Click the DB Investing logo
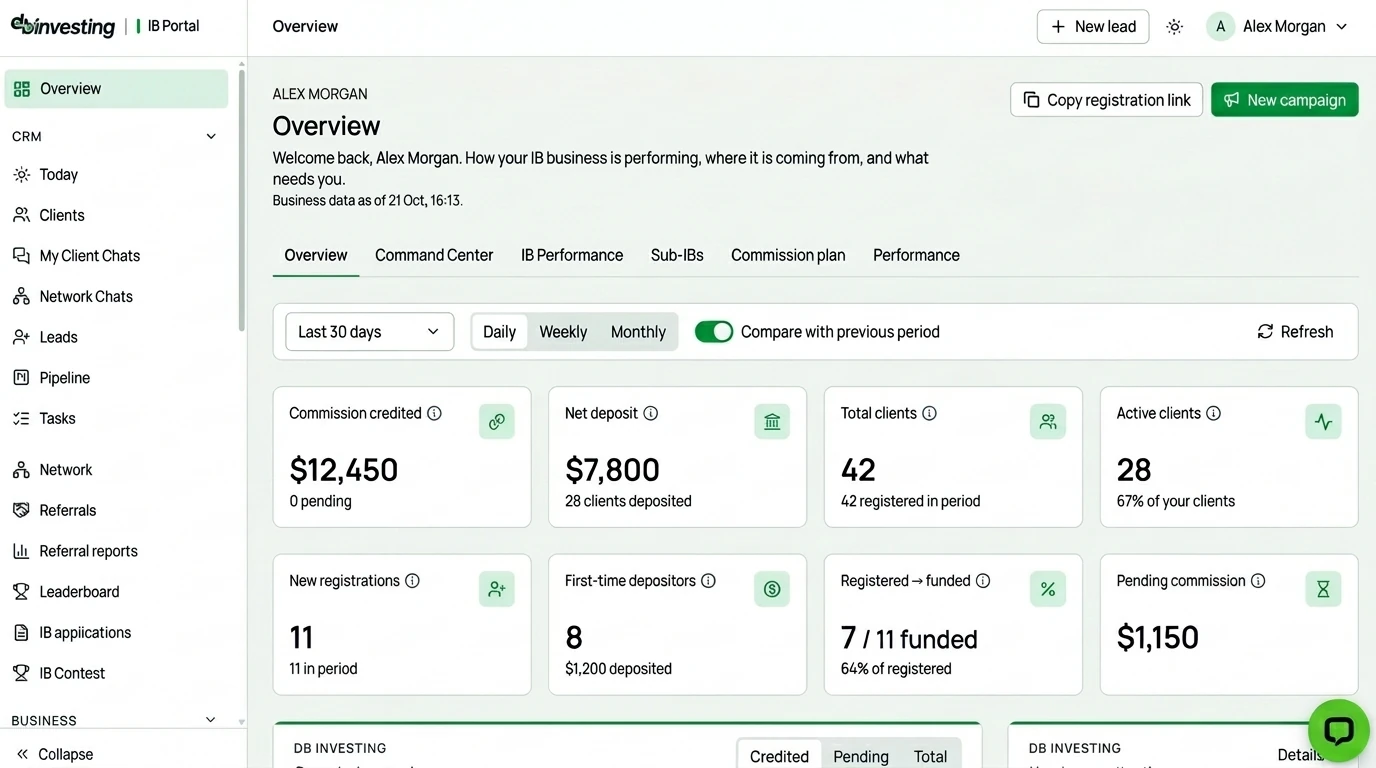Viewport: 1376px width, 768px height. click(63, 26)
